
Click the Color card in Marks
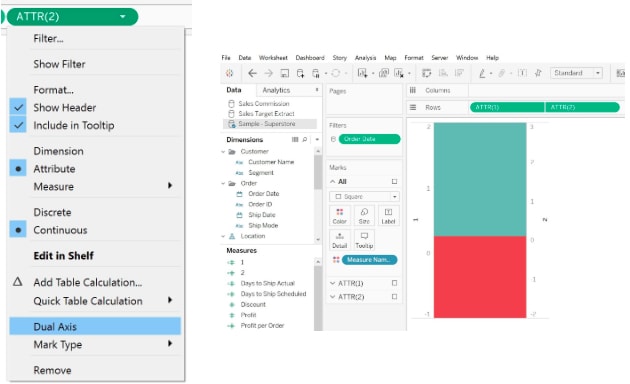tap(340, 216)
